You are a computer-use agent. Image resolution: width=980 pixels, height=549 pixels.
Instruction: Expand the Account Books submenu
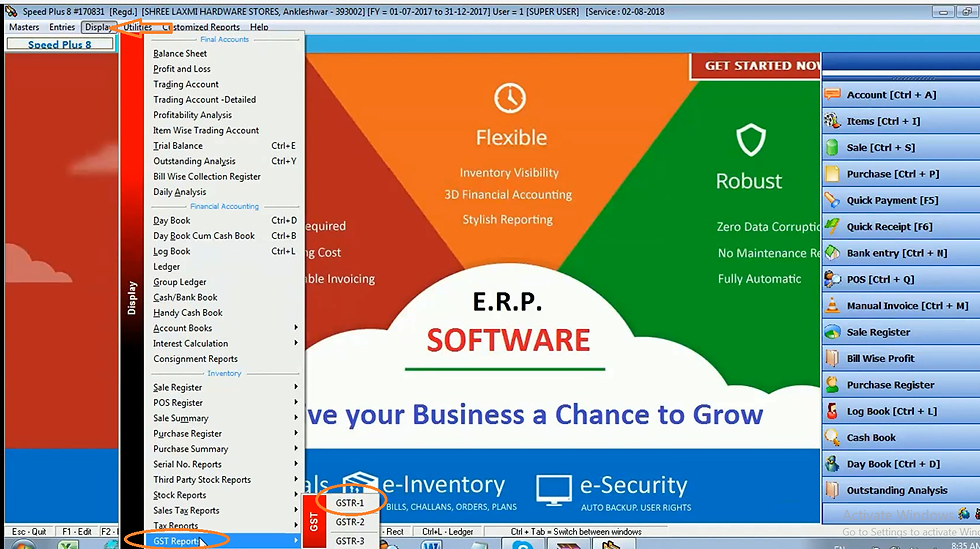[x=224, y=328]
